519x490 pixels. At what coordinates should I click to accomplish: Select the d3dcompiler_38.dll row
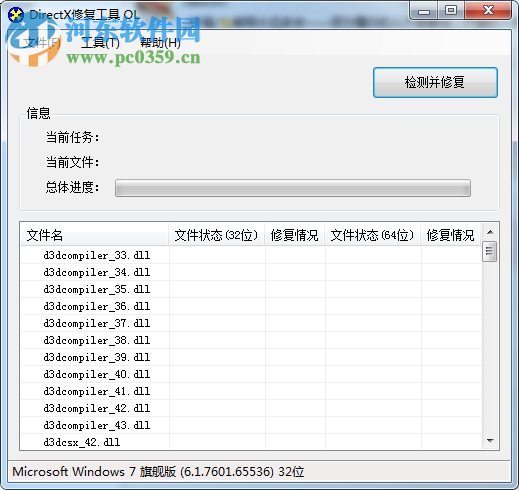pos(251,340)
